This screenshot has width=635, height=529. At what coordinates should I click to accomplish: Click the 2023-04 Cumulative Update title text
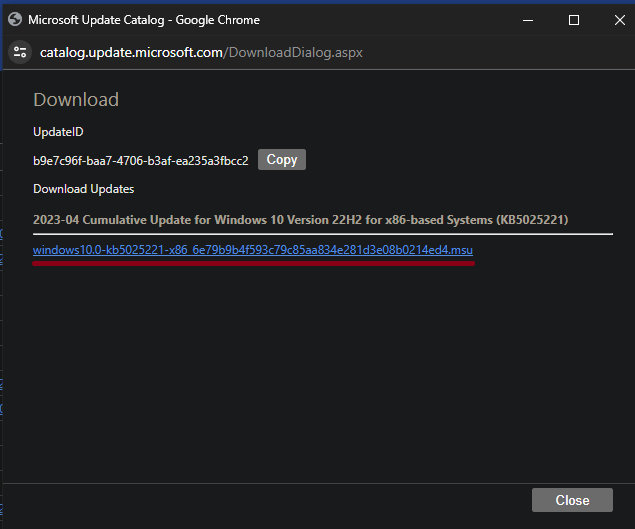pyautogui.click(x=300, y=220)
